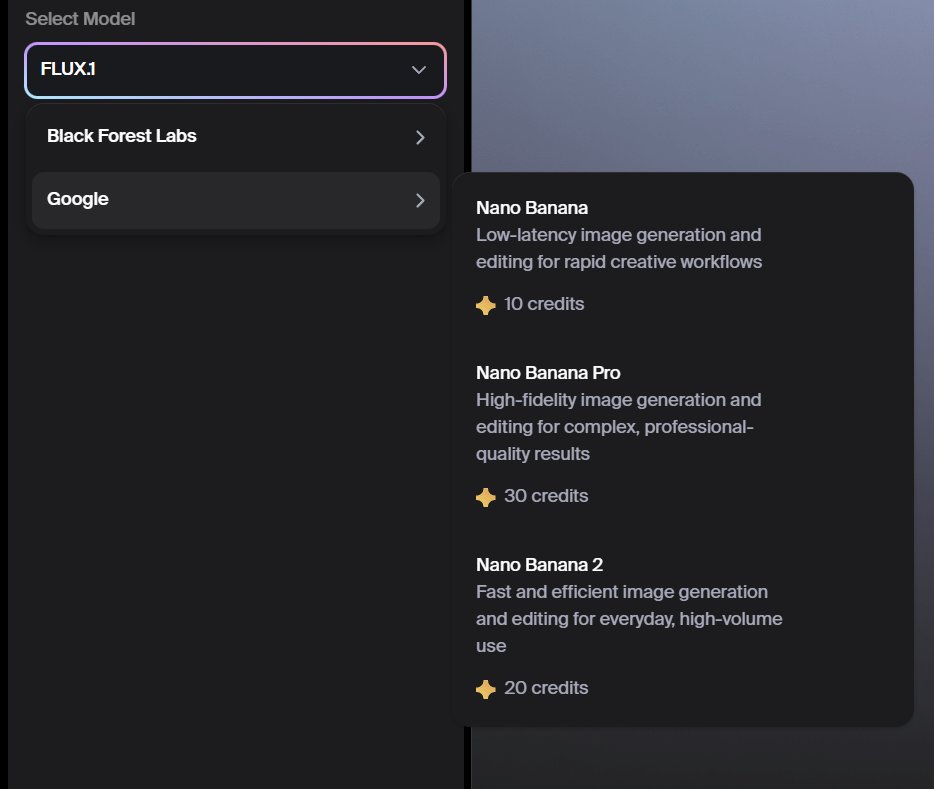Select the Black Forest Labs provider entry
934x789 pixels.
tap(122, 136)
